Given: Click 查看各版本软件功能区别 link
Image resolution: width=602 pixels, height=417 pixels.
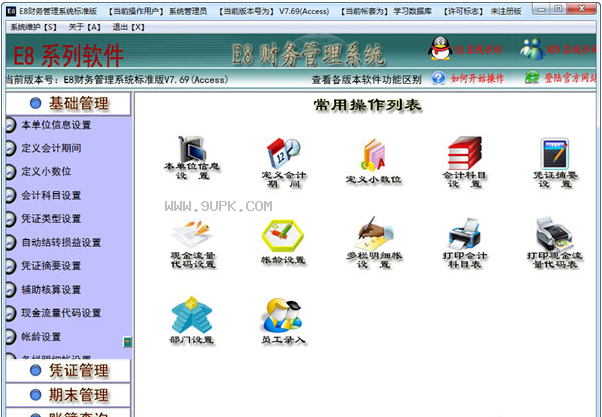Looking at the screenshot, I should (367, 80).
